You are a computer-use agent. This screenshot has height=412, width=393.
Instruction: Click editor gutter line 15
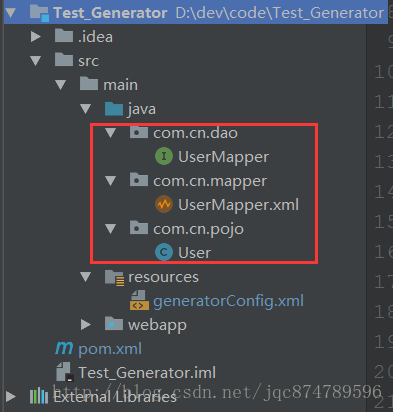pyautogui.click(x=383, y=222)
